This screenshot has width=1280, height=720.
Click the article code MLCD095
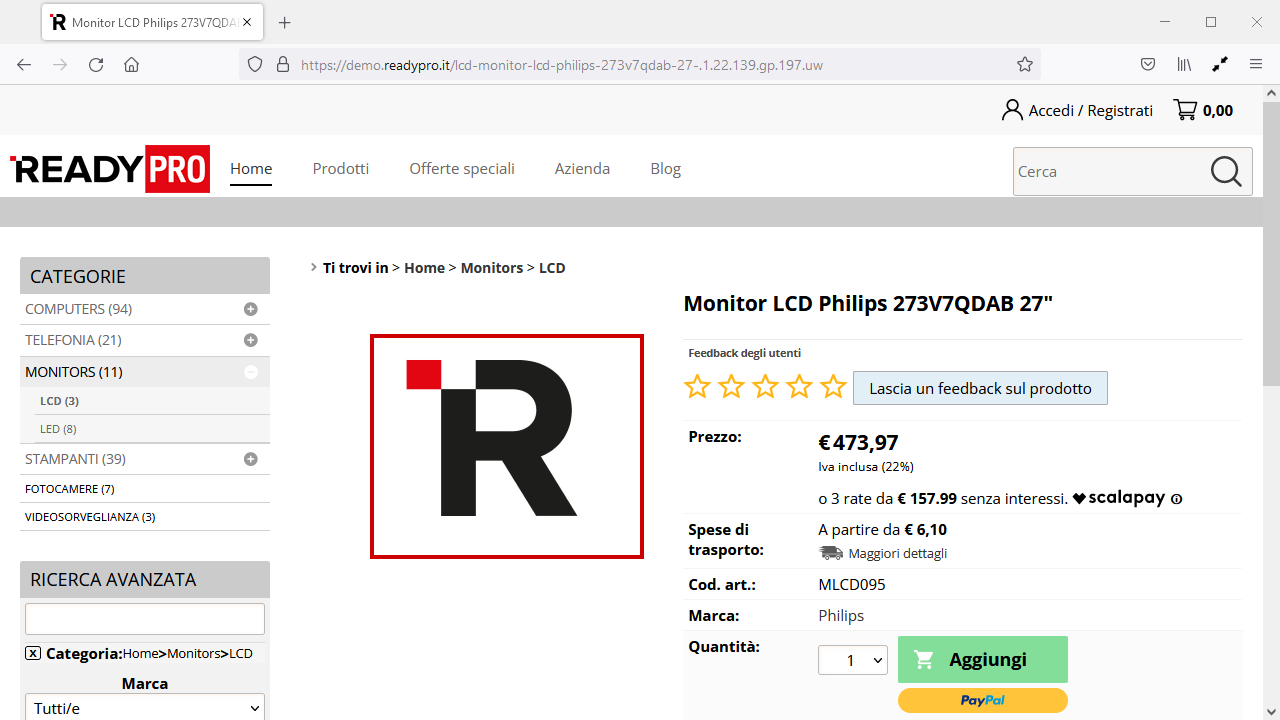(x=852, y=585)
